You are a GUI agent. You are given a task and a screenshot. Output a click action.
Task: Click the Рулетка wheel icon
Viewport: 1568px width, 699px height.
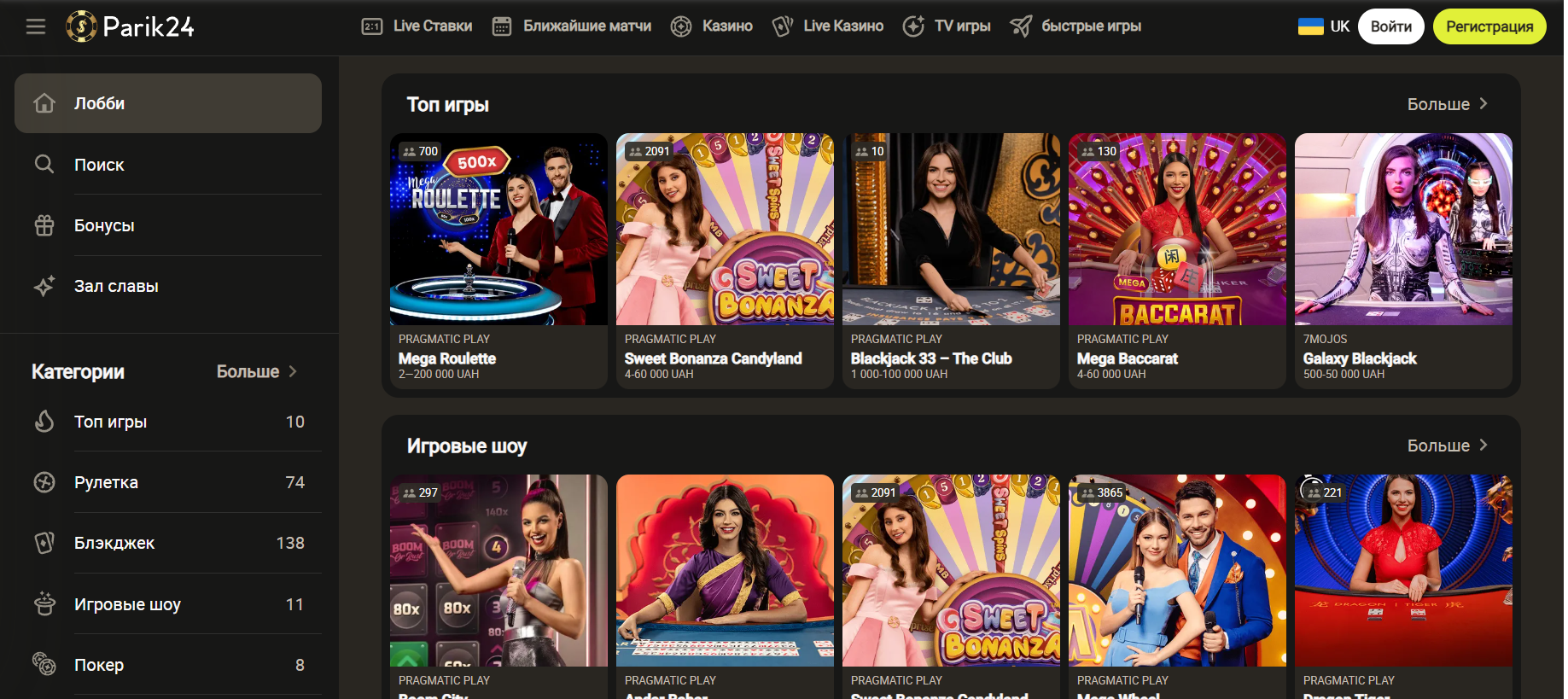pos(44,482)
